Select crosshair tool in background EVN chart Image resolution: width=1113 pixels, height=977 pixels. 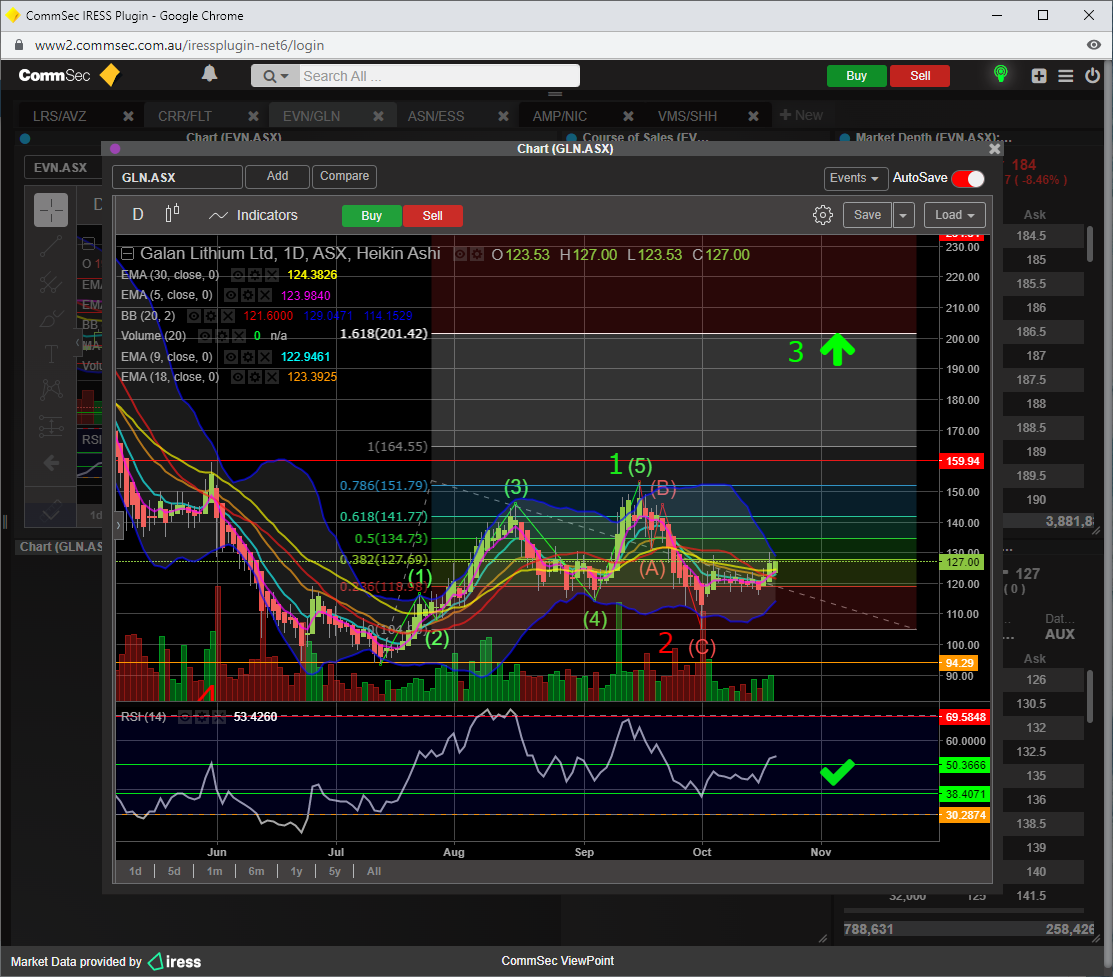point(51,210)
